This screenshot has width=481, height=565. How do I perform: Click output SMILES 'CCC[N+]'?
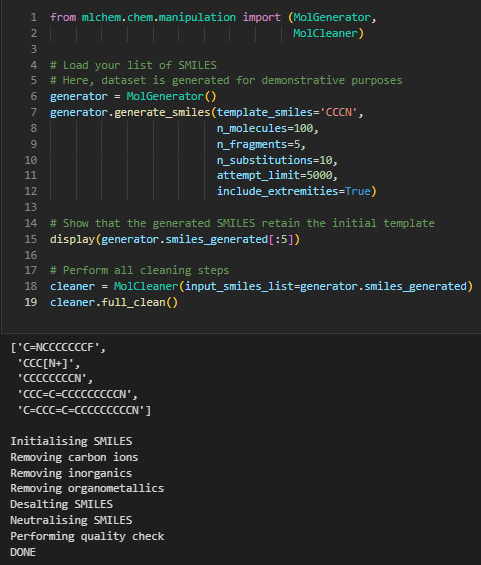[x=48, y=363]
